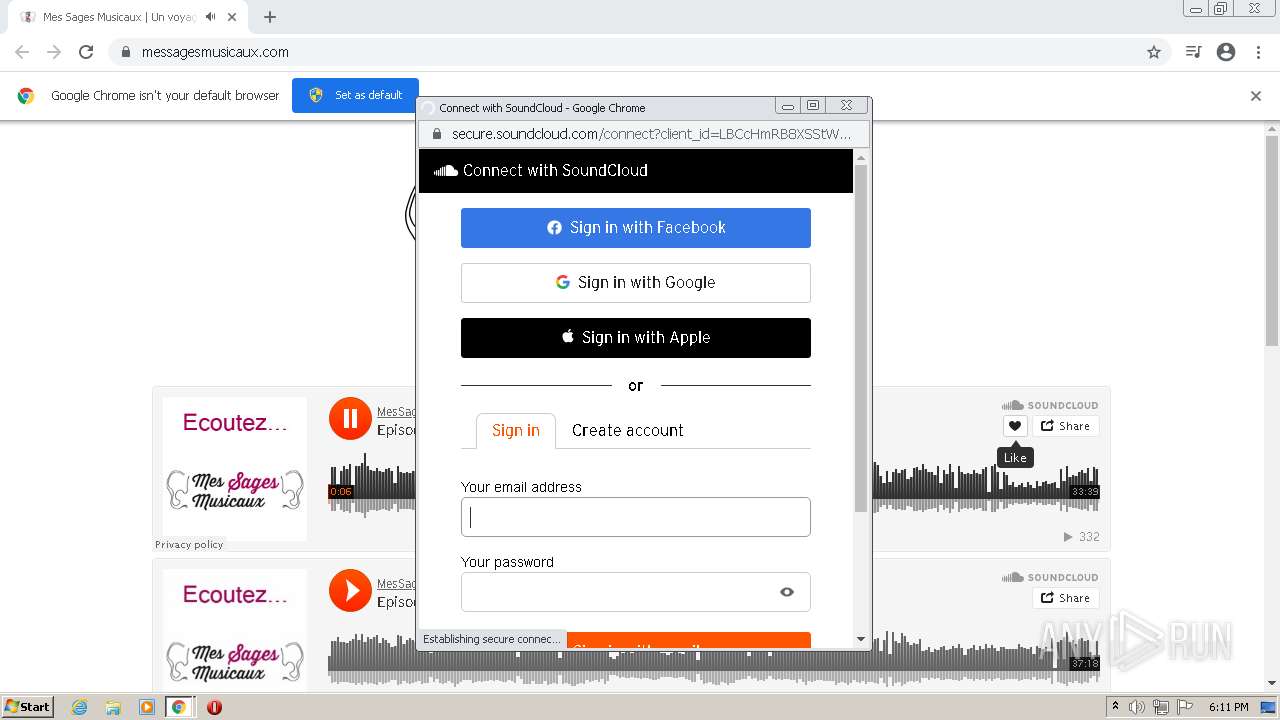Viewport: 1280px width, 720px height.
Task: Click the 332 play count
Action: coord(1081,537)
